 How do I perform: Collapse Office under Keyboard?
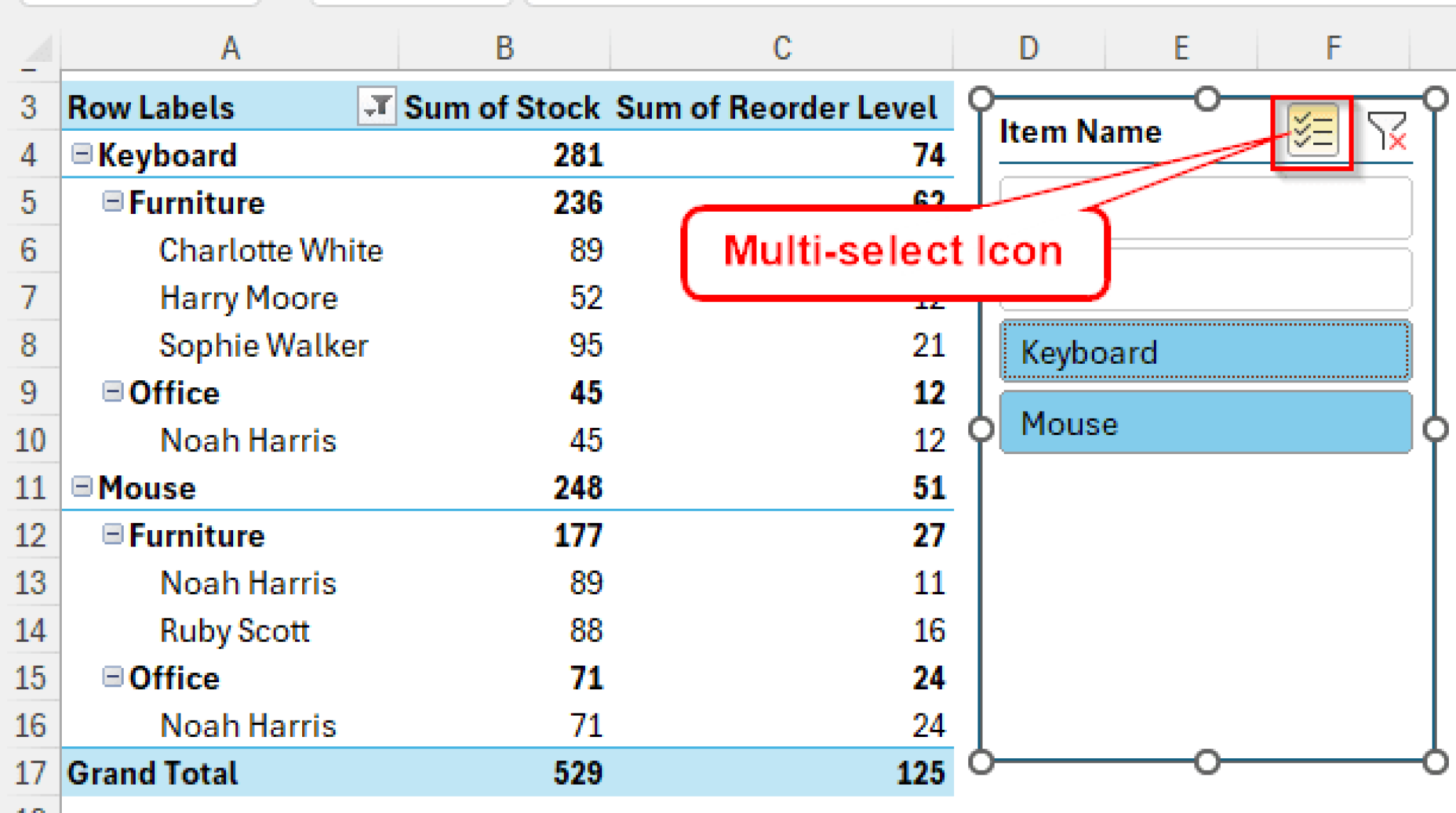pos(114,392)
